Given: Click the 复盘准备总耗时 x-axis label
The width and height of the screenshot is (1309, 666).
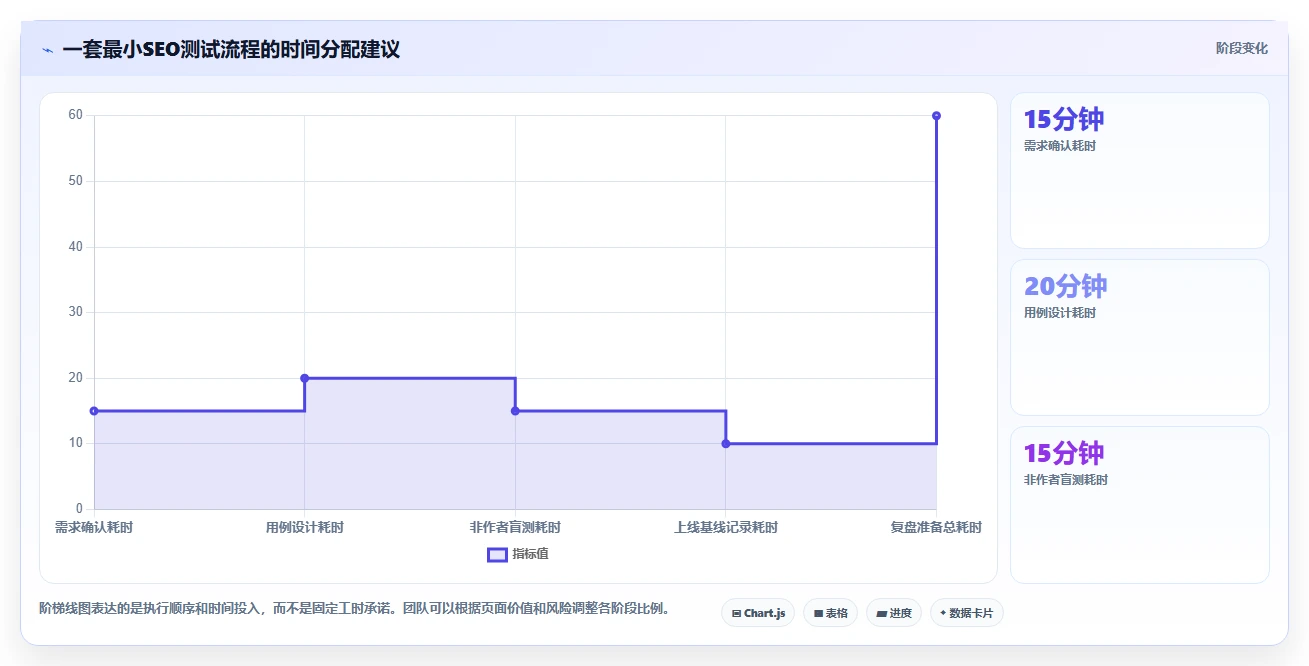Looking at the screenshot, I should point(936,527).
